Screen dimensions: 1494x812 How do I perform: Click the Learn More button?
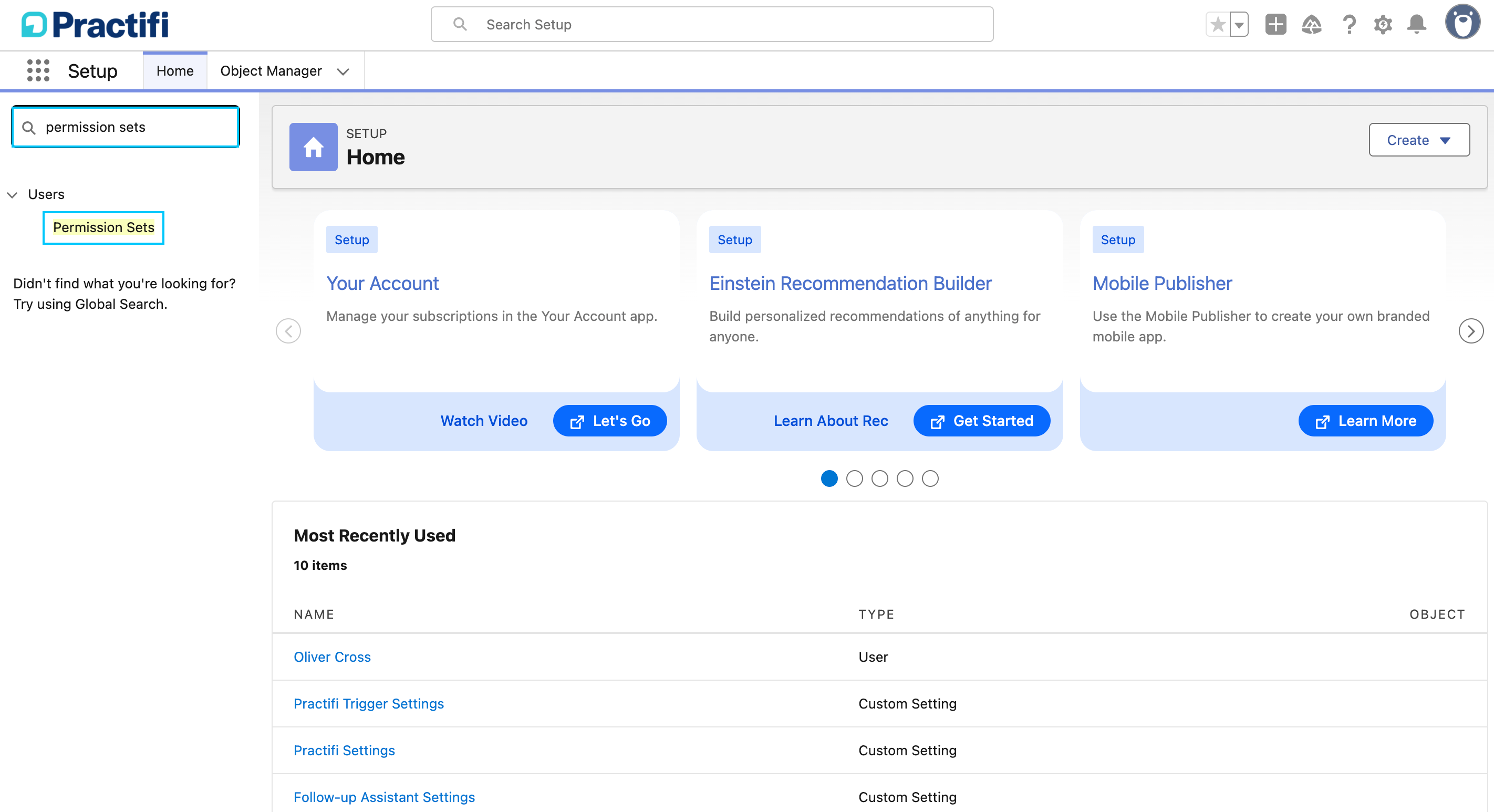(1365, 421)
